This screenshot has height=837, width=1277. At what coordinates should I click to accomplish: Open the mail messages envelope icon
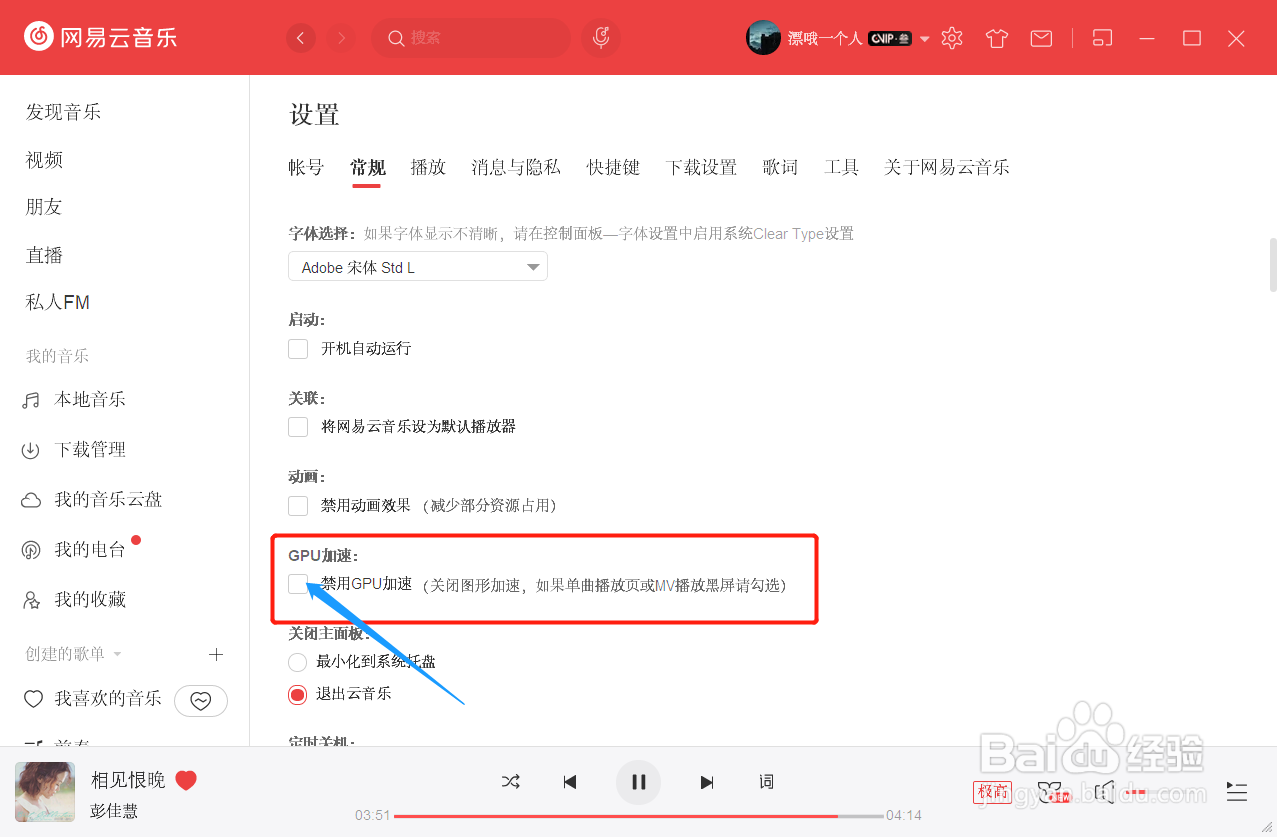1041,38
